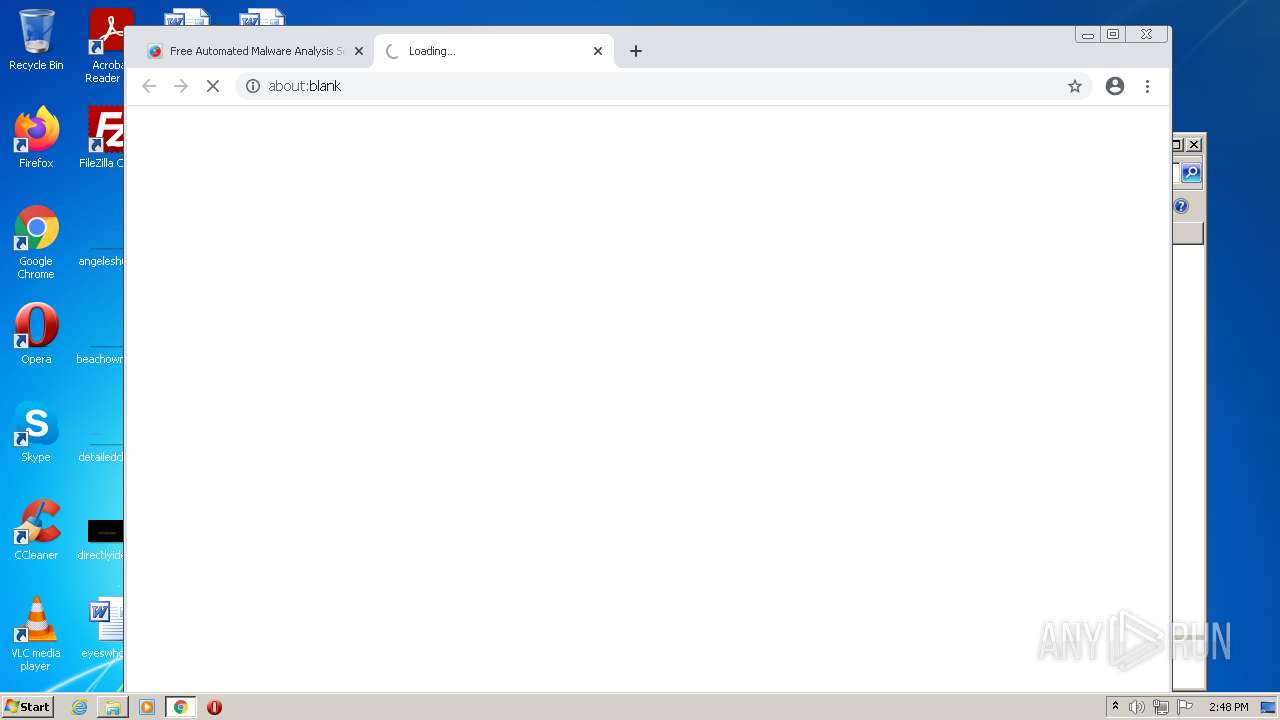The width and height of the screenshot is (1280, 720).
Task: Close the Loading tab
Action: pyautogui.click(x=598, y=51)
